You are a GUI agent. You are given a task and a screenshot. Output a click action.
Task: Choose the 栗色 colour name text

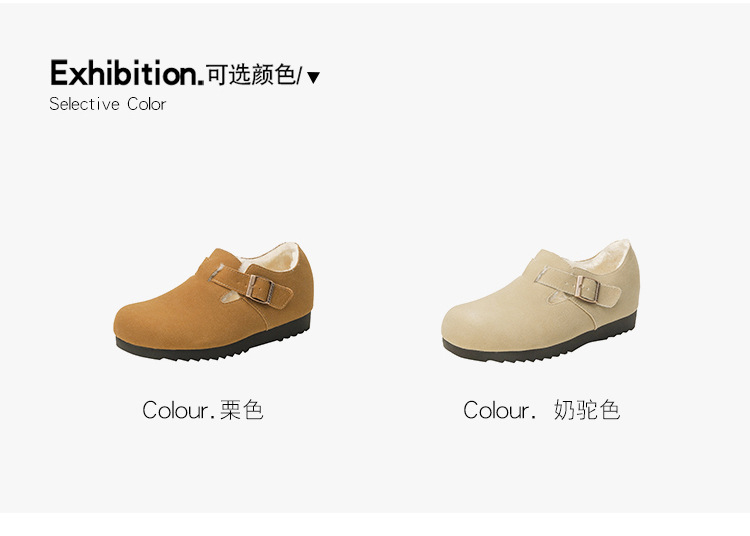point(242,410)
